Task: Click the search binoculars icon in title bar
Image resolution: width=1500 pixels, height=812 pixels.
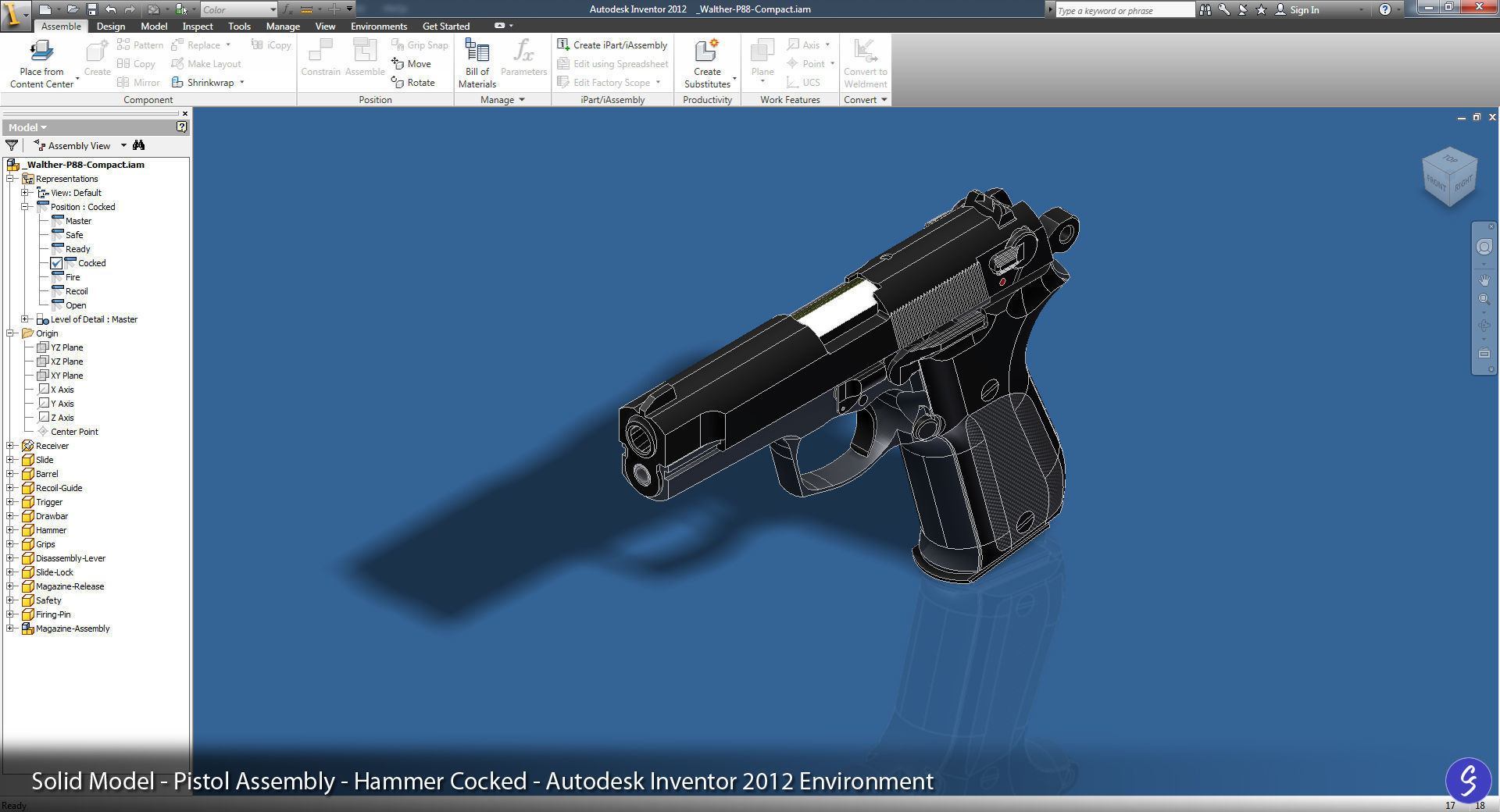Action: tap(1205, 9)
